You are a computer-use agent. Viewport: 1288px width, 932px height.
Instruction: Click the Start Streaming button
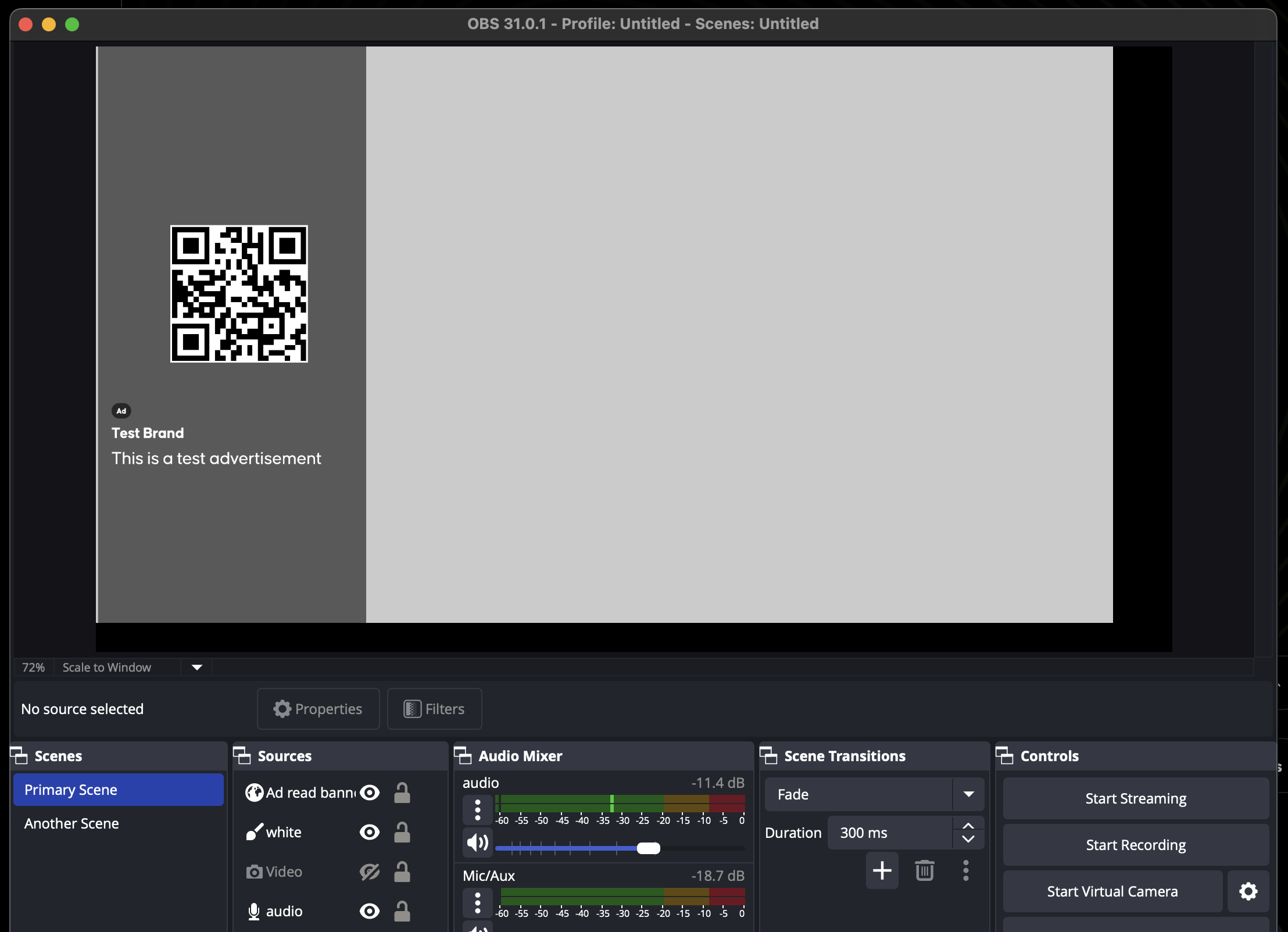[1135, 798]
